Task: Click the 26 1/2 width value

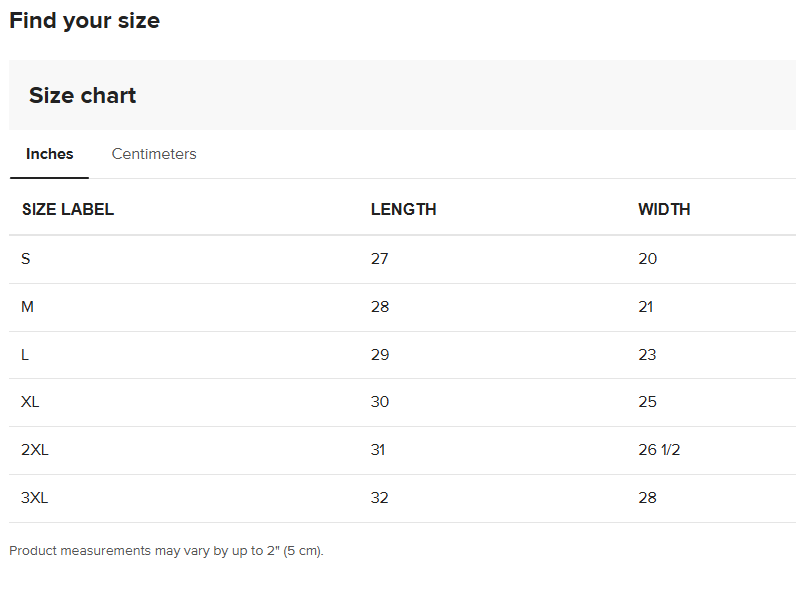Action: (x=659, y=450)
